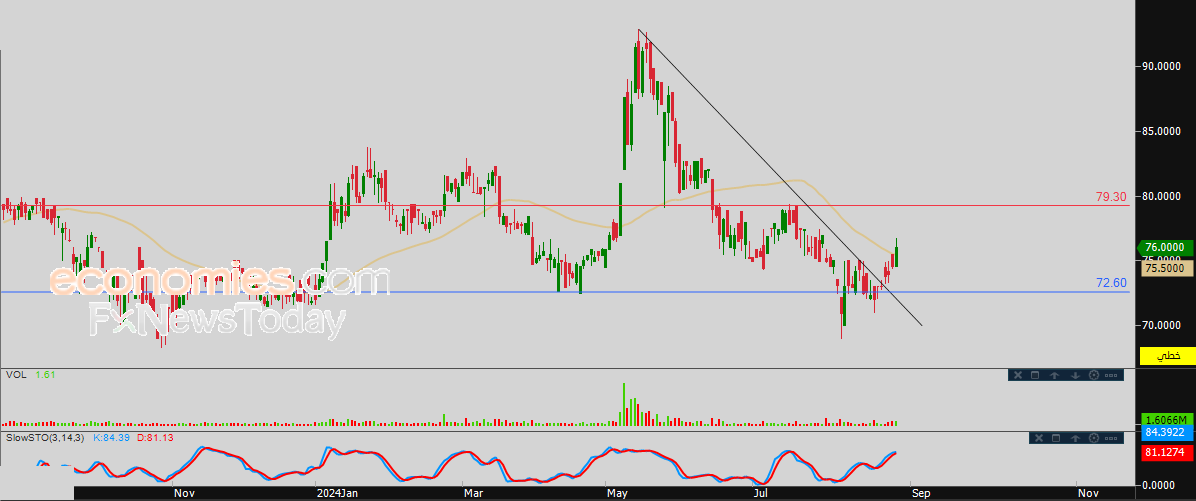This screenshot has width=1196, height=501.
Task: Click the 85.0000 price axis label
Action: [x=1162, y=131]
